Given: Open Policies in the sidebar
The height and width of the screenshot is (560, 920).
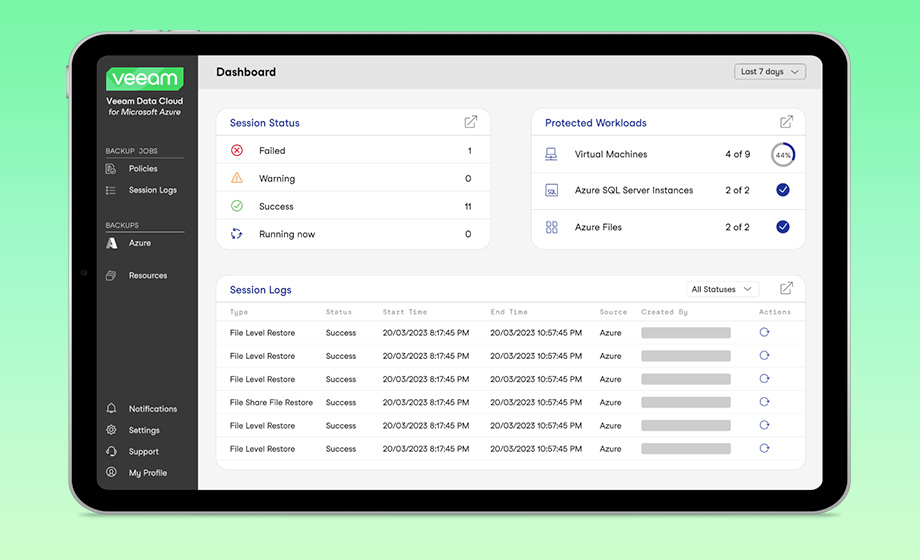Looking at the screenshot, I should (143, 168).
